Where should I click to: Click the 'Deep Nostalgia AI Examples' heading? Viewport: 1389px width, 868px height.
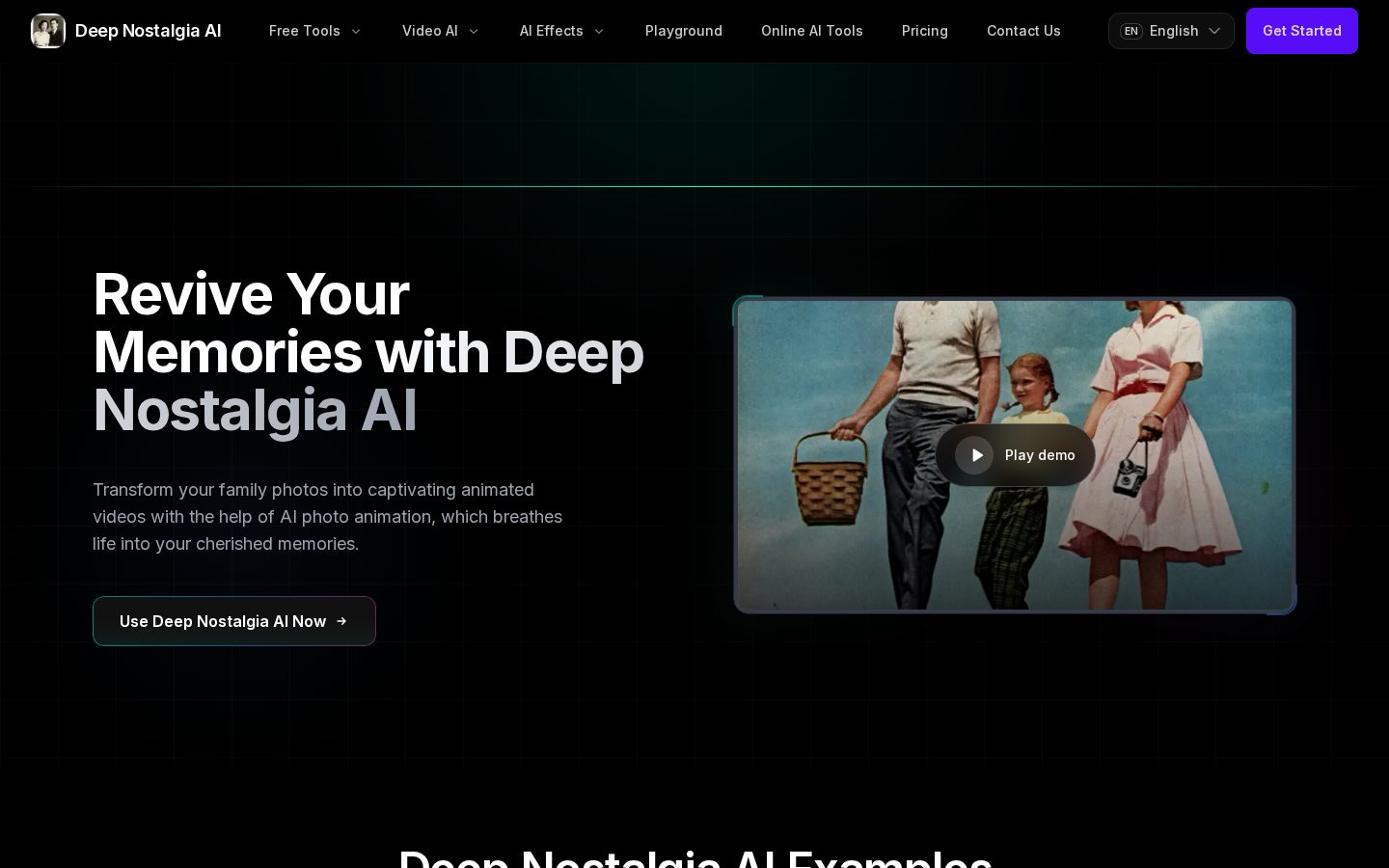694,856
